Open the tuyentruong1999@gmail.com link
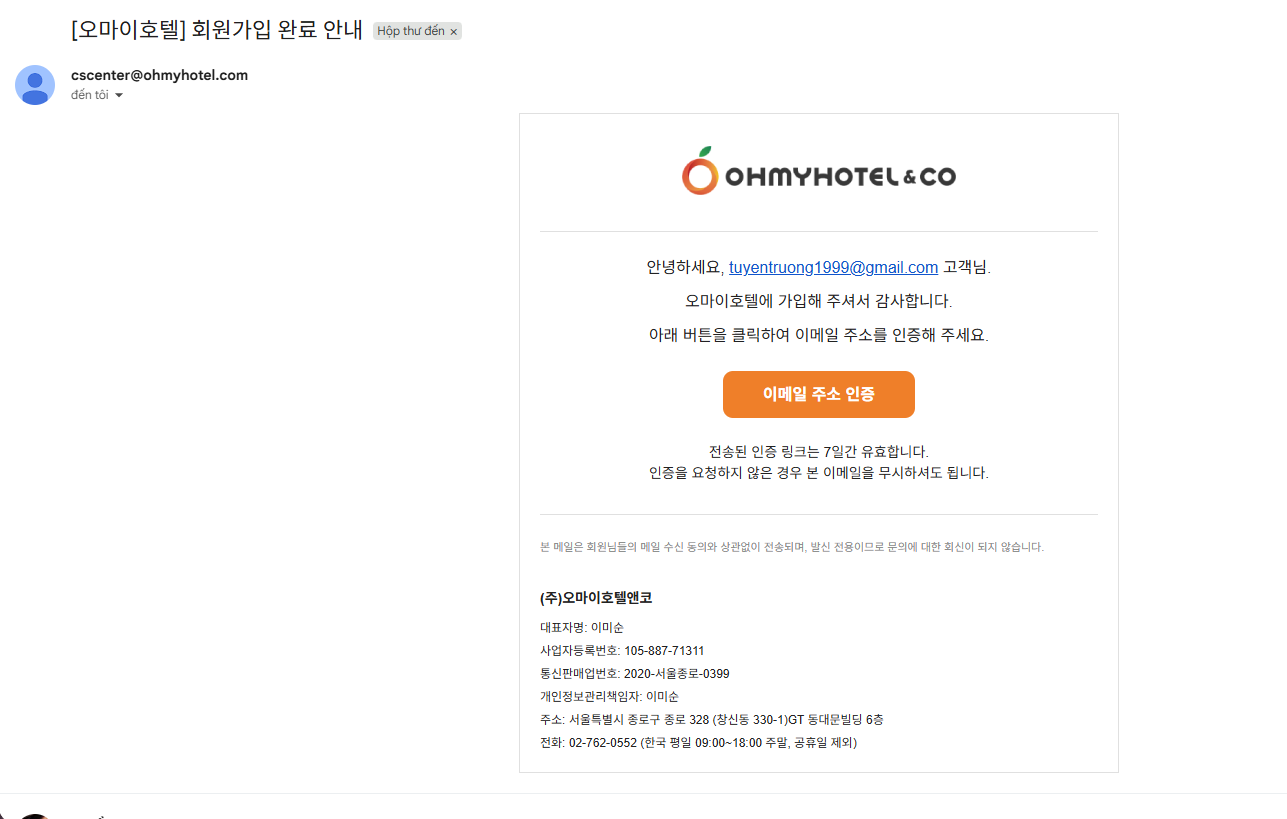 pyautogui.click(x=833, y=267)
